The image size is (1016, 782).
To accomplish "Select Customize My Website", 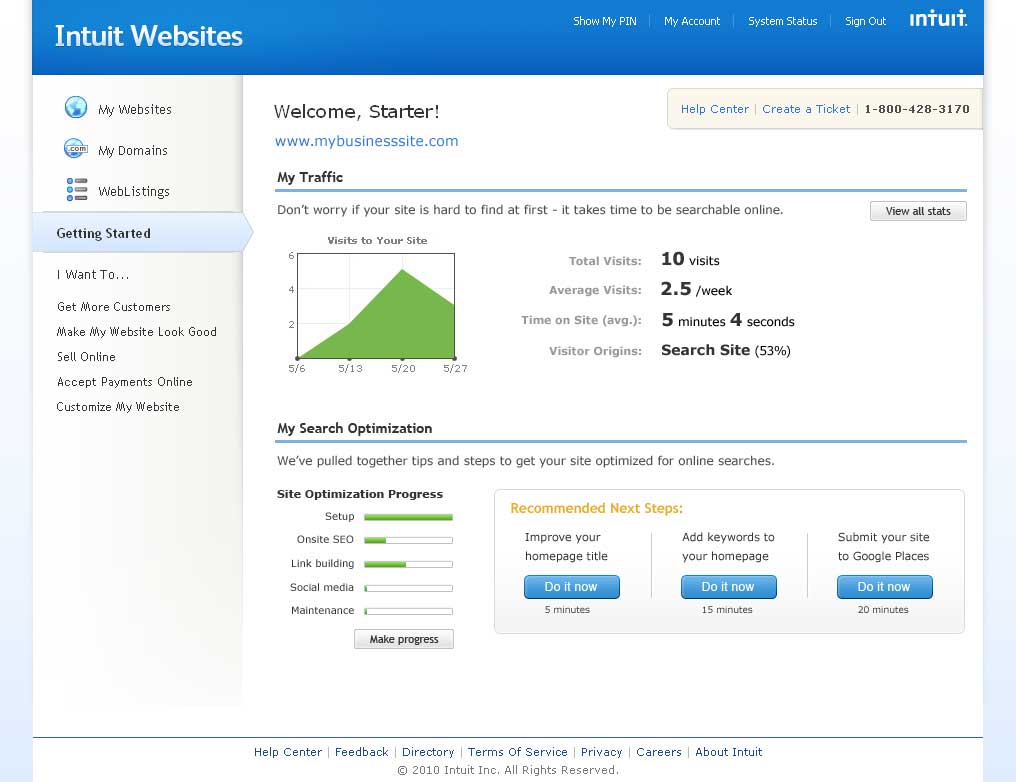I will pos(118,407).
